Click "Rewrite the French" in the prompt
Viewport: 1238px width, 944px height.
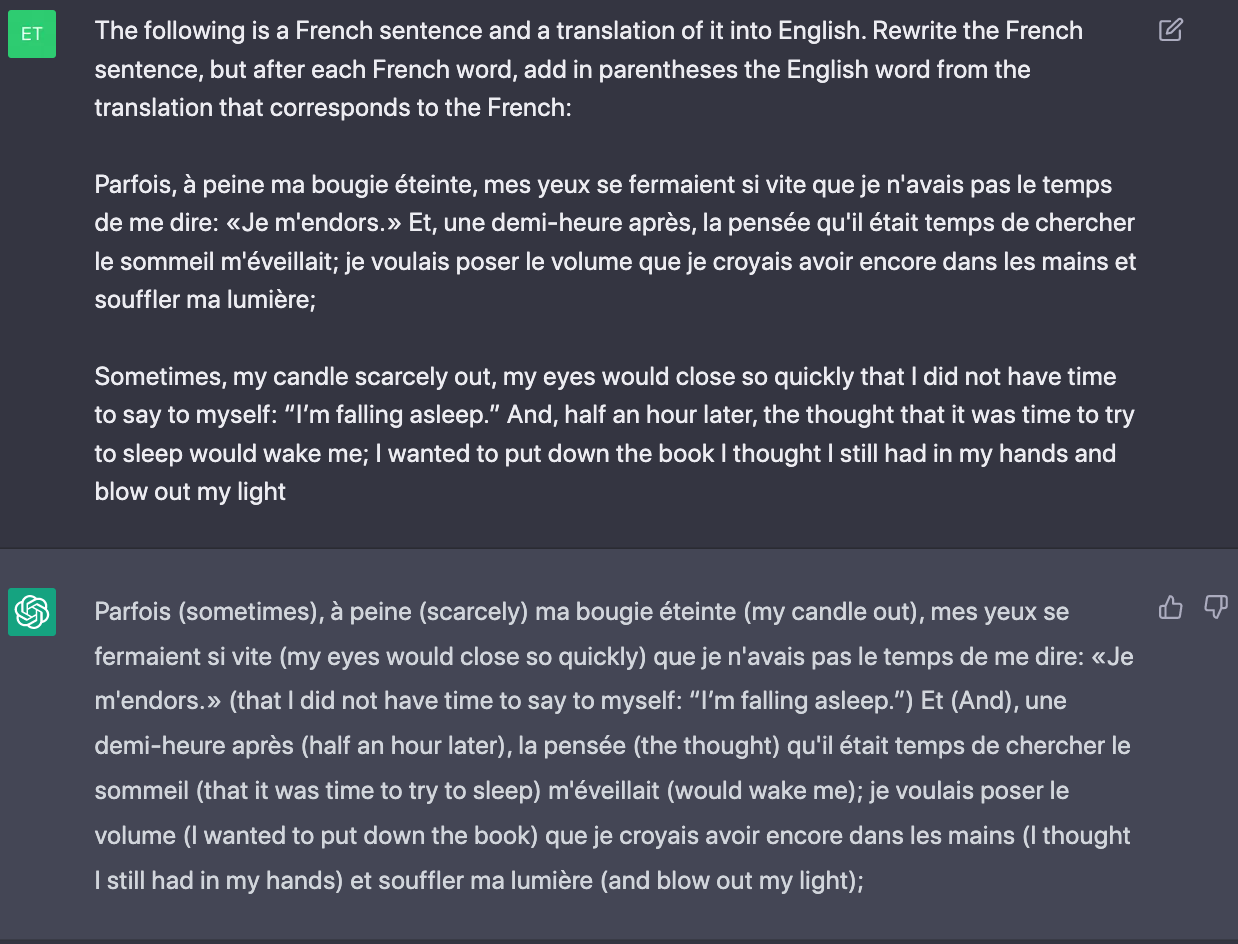pyautogui.click(x=977, y=31)
